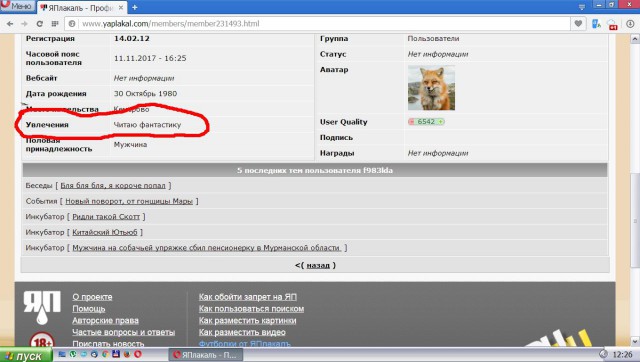Click the page scrollbar down arrow
This screenshot has width=640, height=362.
pos(635,341)
